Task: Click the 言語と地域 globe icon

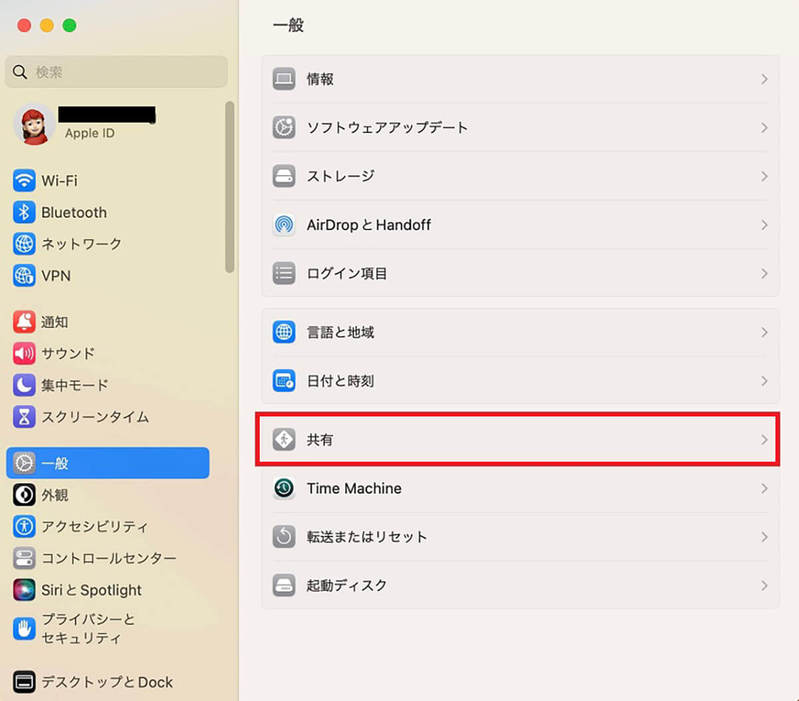Action: coord(284,332)
